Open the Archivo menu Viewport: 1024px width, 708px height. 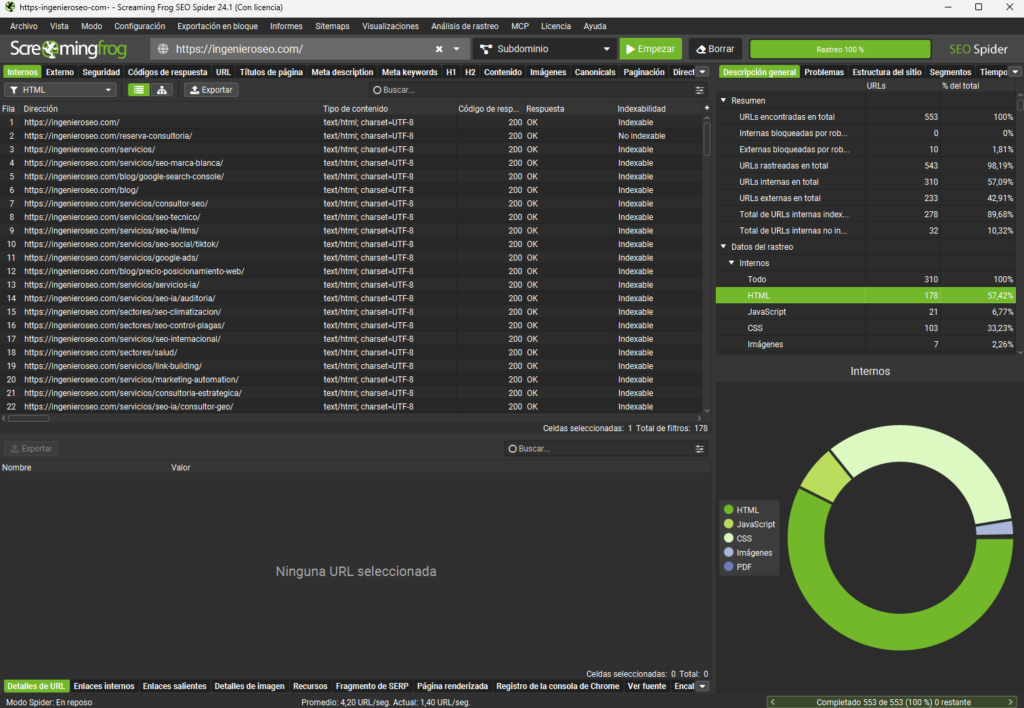tap(24, 26)
